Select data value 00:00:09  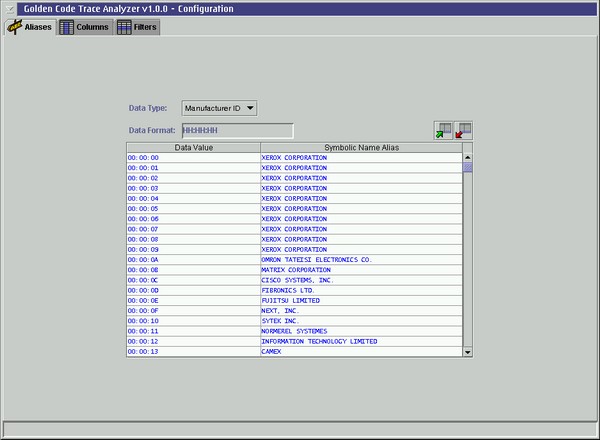click(x=194, y=249)
